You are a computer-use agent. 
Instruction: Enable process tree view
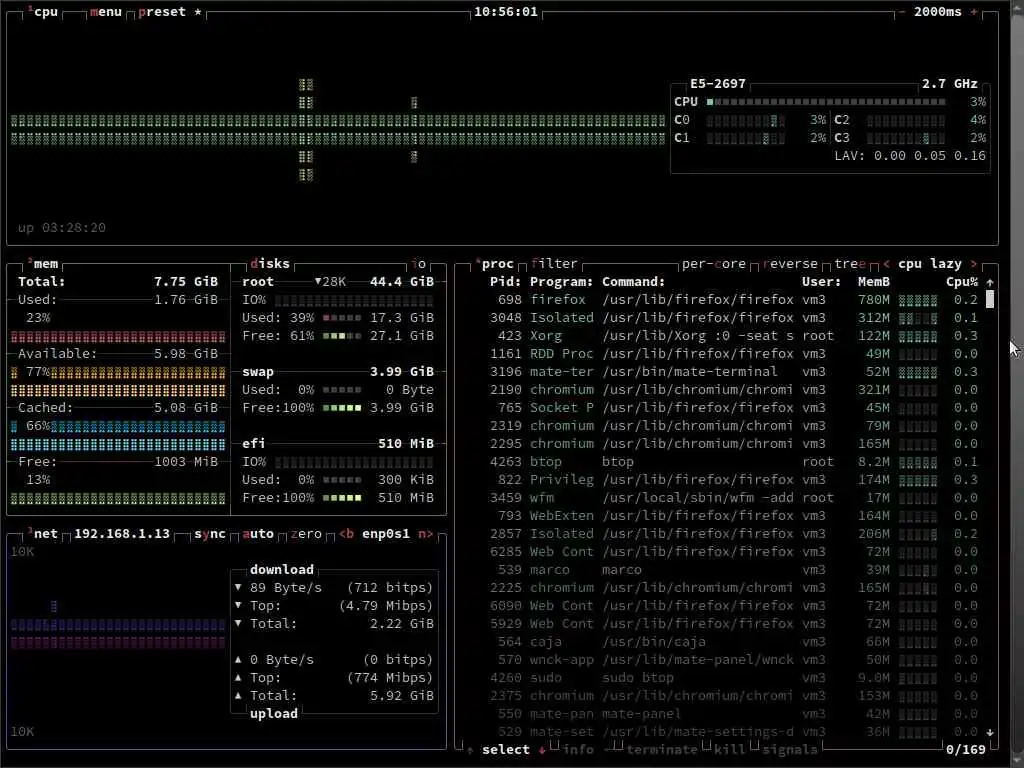tap(850, 264)
